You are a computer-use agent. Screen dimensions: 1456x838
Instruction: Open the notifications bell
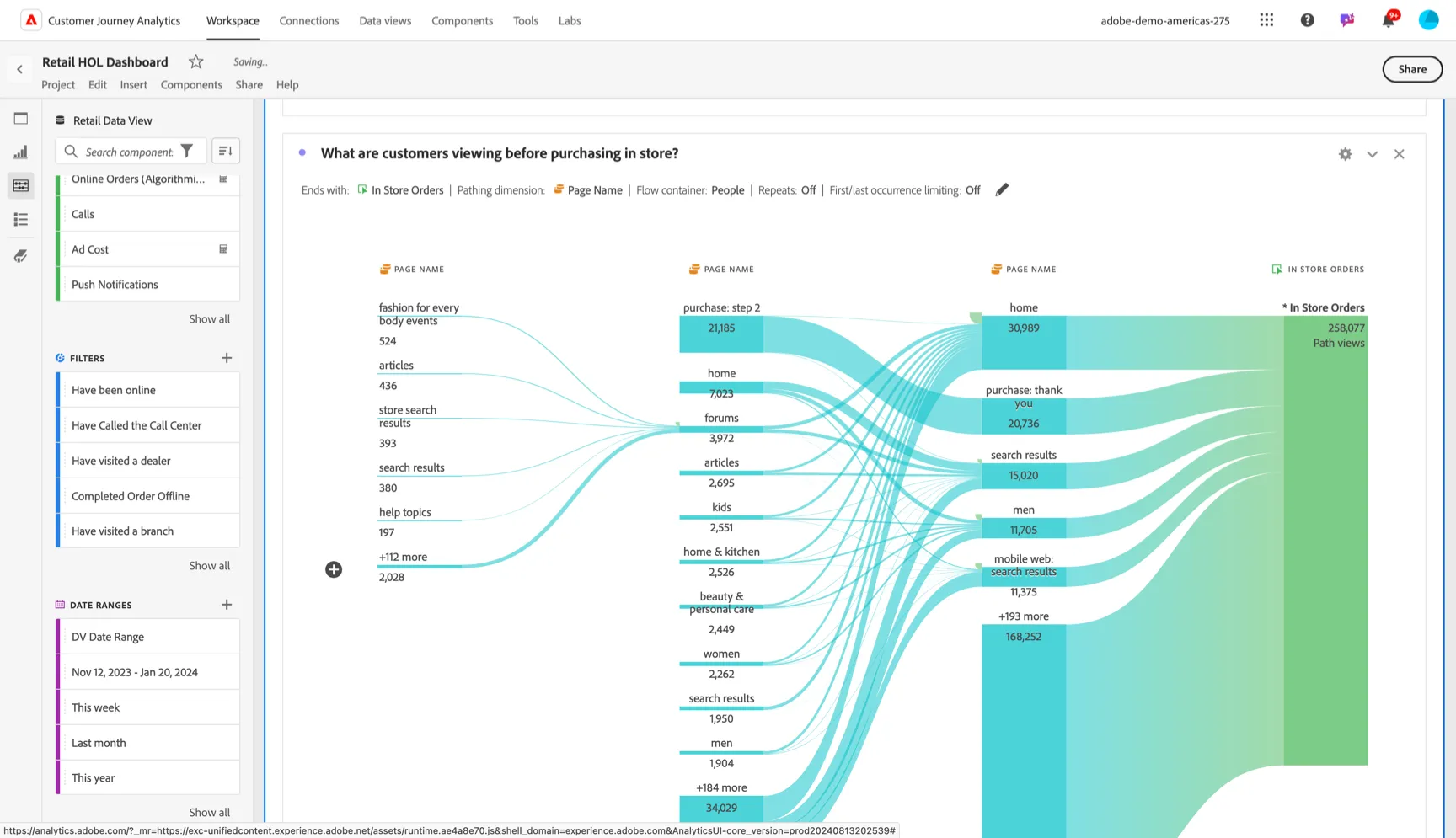pos(1388,20)
